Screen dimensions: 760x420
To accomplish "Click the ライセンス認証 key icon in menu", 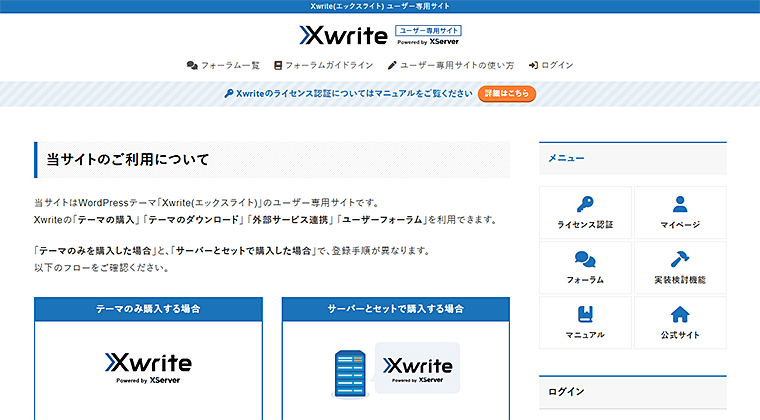I will (585, 204).
